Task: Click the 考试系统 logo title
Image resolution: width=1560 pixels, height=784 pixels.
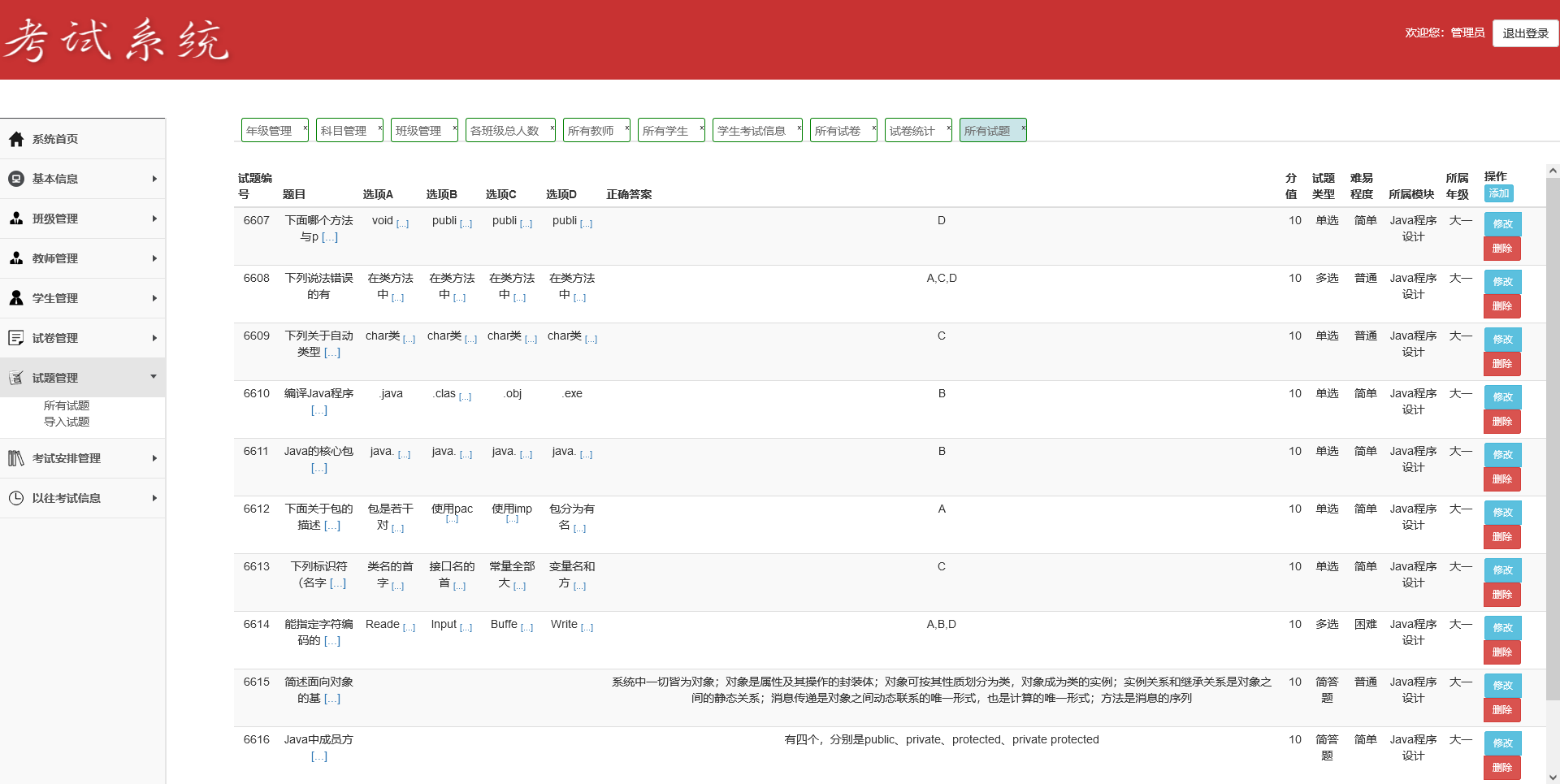Action: tap(117, 40)
